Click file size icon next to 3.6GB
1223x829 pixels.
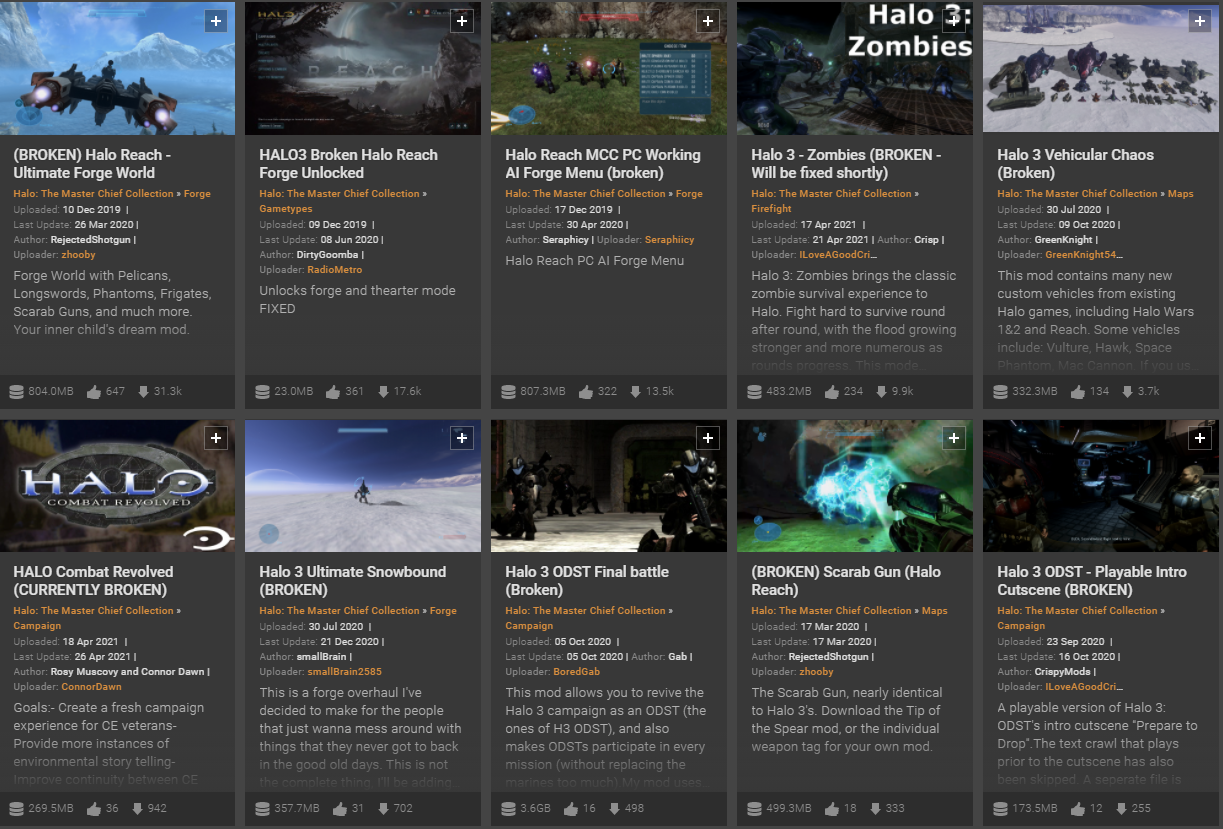coord(508,808)
